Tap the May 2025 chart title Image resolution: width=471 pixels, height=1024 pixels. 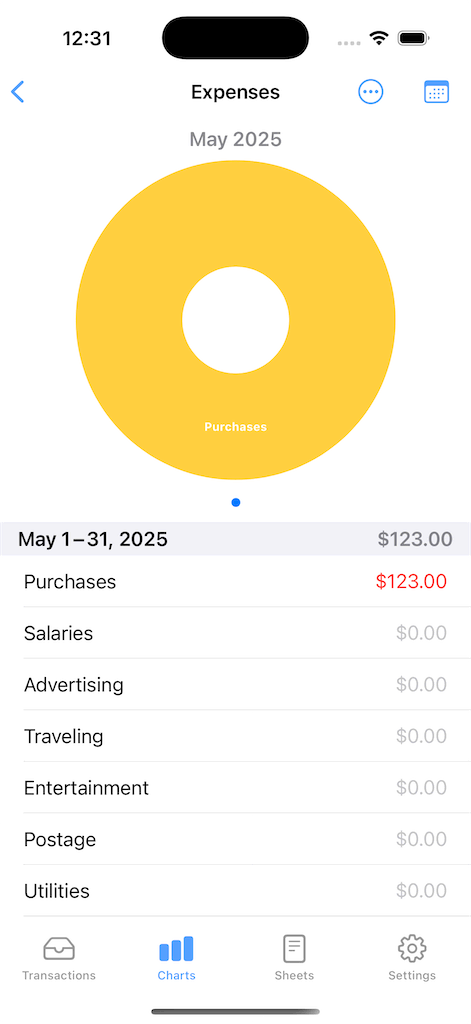point(236,139)
